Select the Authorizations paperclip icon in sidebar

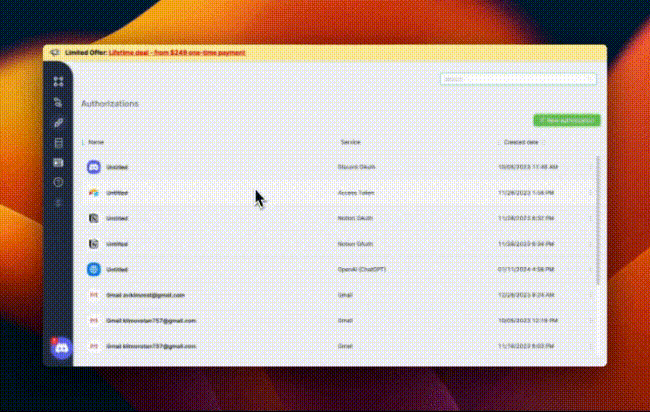58,123
